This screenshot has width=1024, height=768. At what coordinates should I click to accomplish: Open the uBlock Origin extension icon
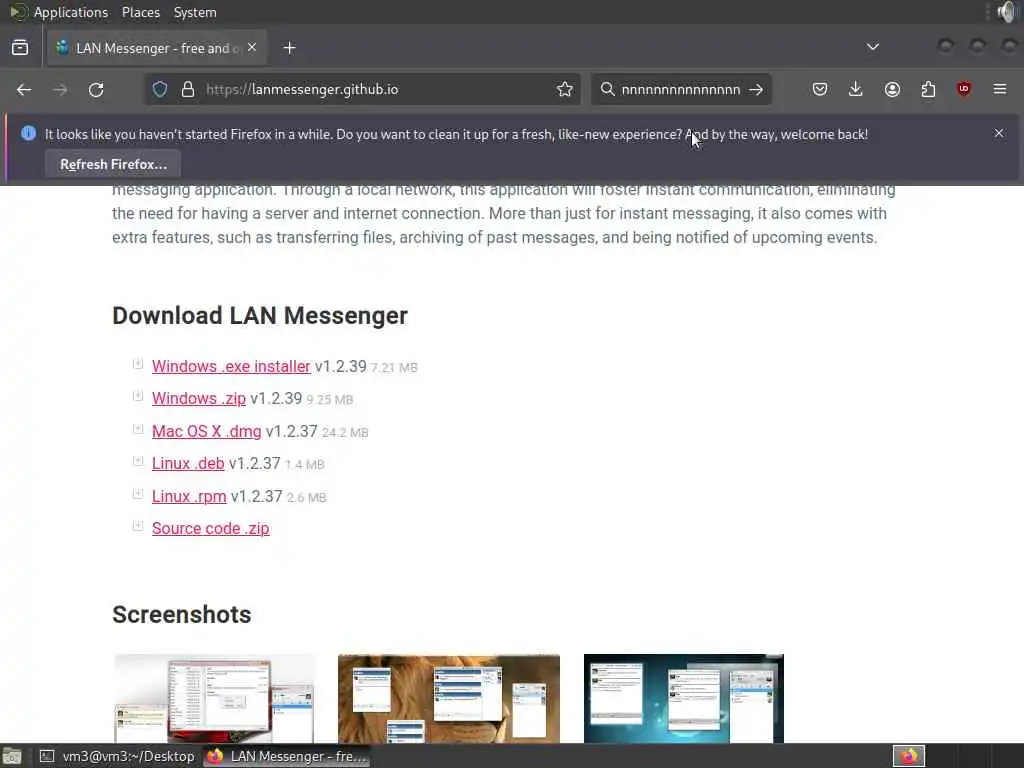coord(964,89)
